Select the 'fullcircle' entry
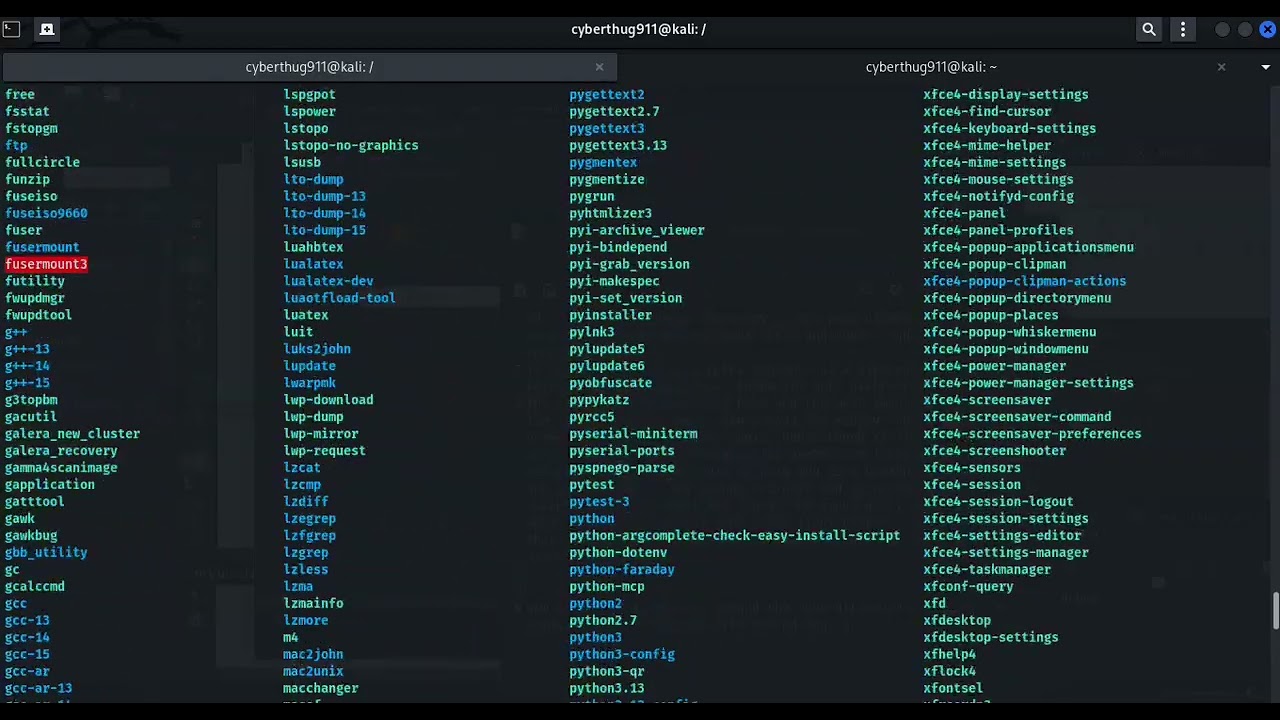 pyautogui.click(x=42, y=162)
